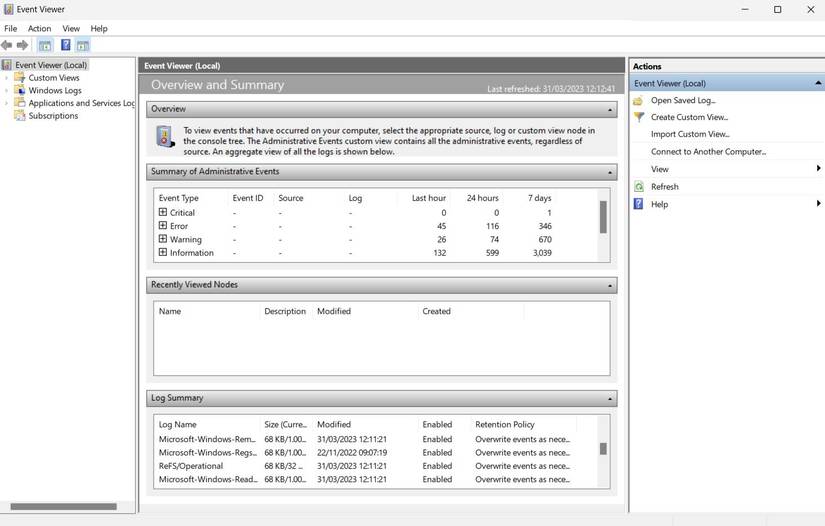This screenshot has width=825, height=526.
Task: Click the Create Custom View funnel icon
Action: [x=639, y=117]
